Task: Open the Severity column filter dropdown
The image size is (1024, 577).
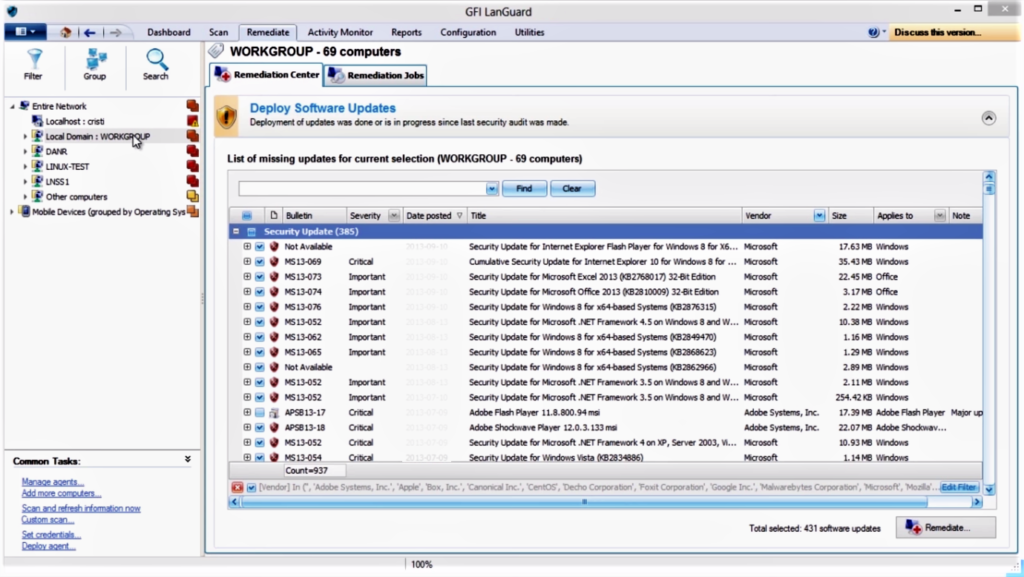Action: tap(394, 215)
